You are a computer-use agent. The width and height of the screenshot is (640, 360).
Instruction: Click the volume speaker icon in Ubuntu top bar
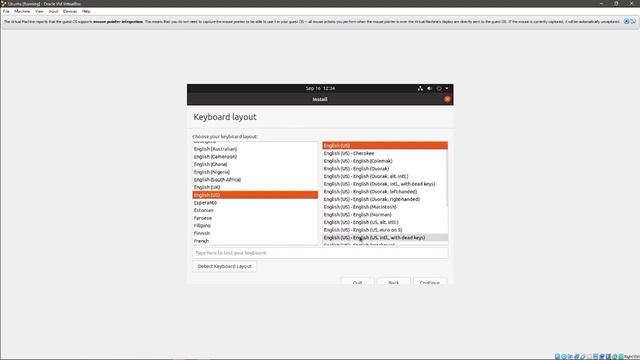coord(429,88)
